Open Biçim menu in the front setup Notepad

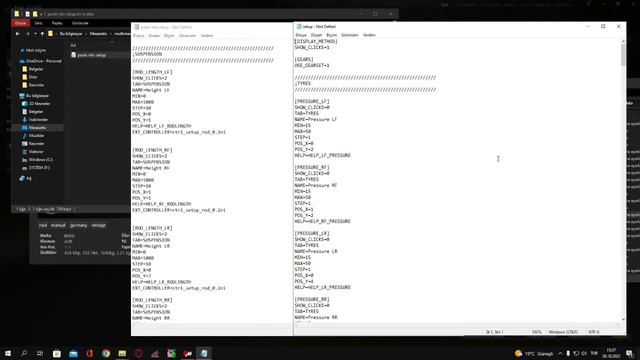pyautogui.click(x=331, y=35)
